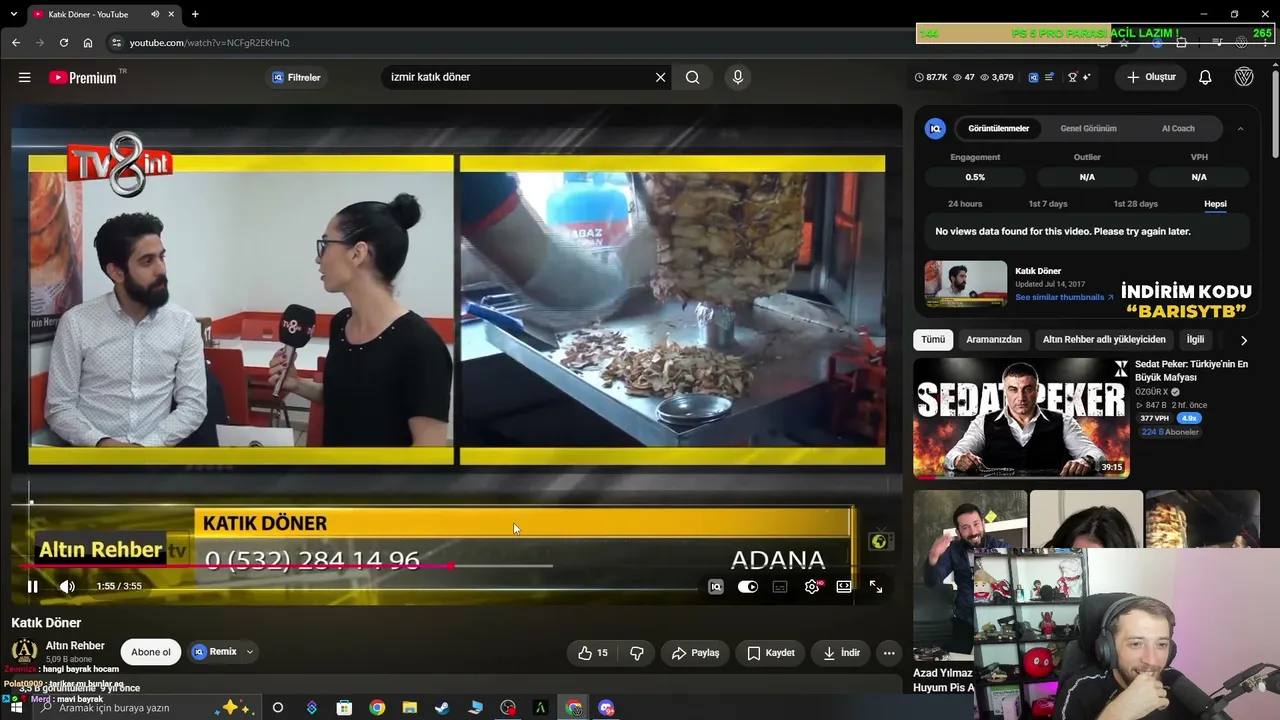Click the Remix button
Viewport: 1280px width, 720px height.
[x=214, y=652]
